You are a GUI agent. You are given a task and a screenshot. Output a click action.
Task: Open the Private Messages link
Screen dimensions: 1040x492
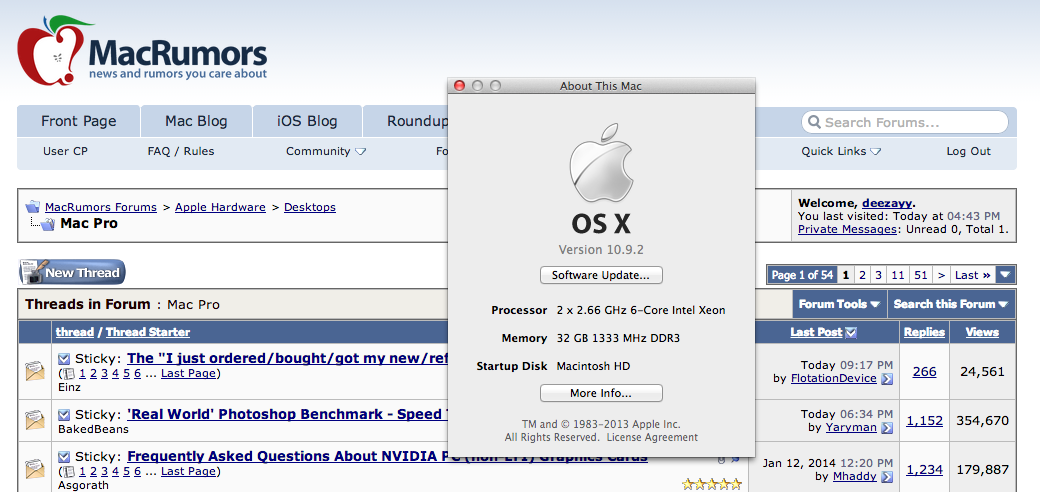[x=847, y=229]
